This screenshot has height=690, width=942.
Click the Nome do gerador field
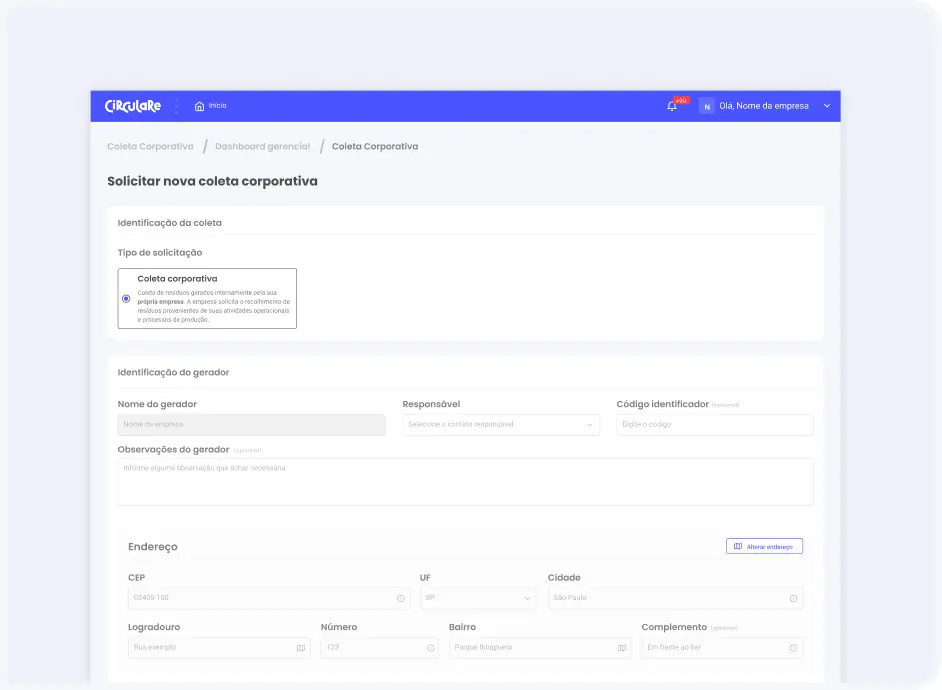point(252,425)
